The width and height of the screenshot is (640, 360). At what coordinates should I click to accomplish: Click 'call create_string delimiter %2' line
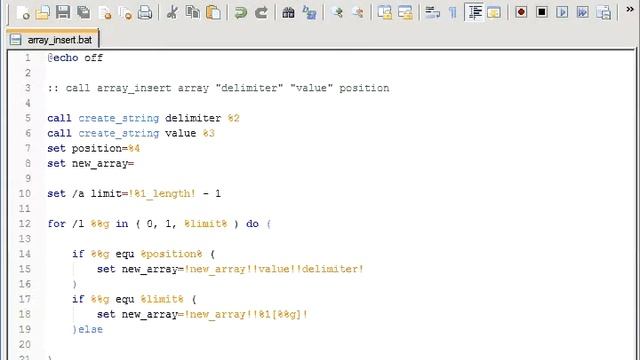[143, 118]
